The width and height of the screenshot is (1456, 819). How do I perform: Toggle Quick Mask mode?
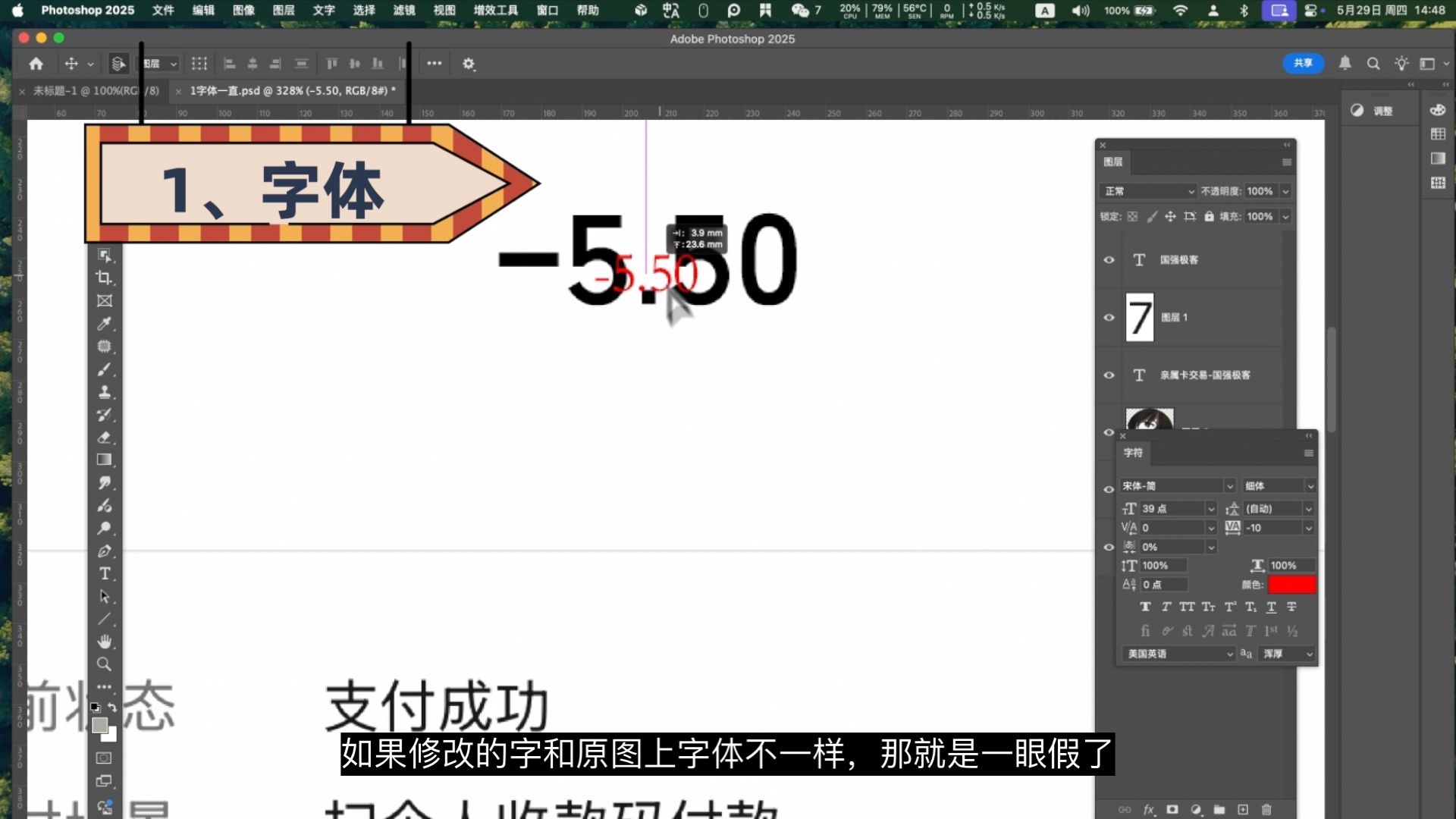click(104, 758)
